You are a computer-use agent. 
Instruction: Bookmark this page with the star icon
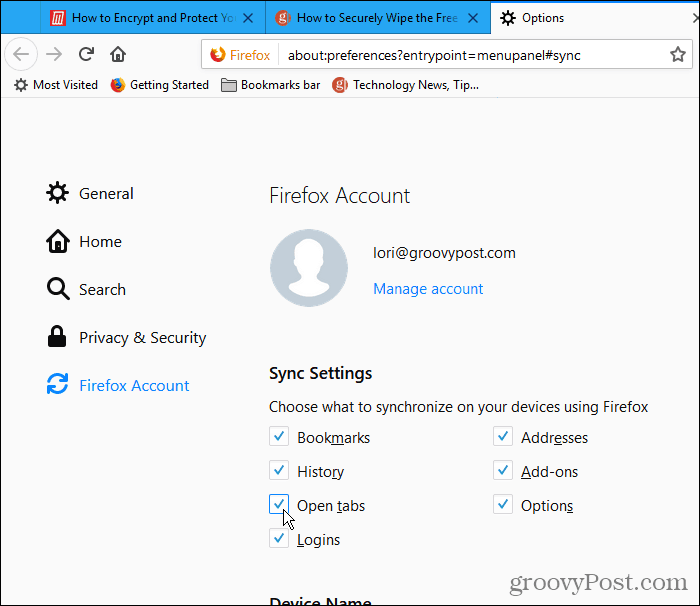[x=678, y=54]
